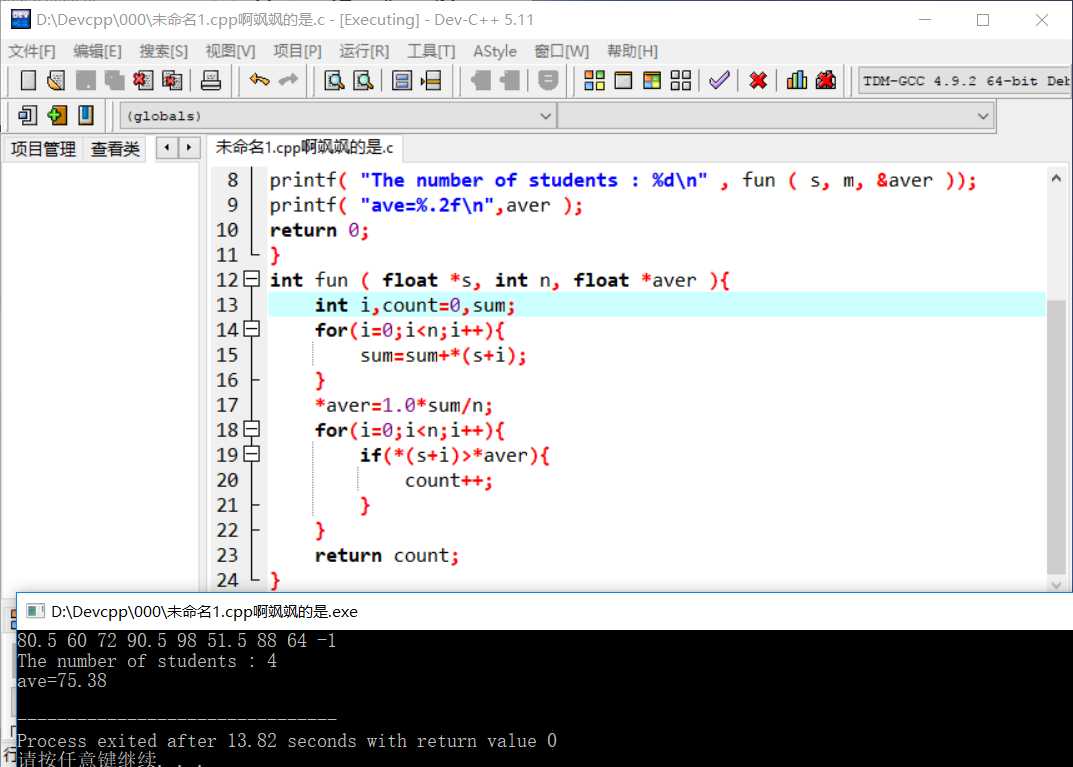The height and width of the screenshot is (767, 1073).
Task: Click 'Process exited after 13.82 seconds' console line
Action: point(287,740)
